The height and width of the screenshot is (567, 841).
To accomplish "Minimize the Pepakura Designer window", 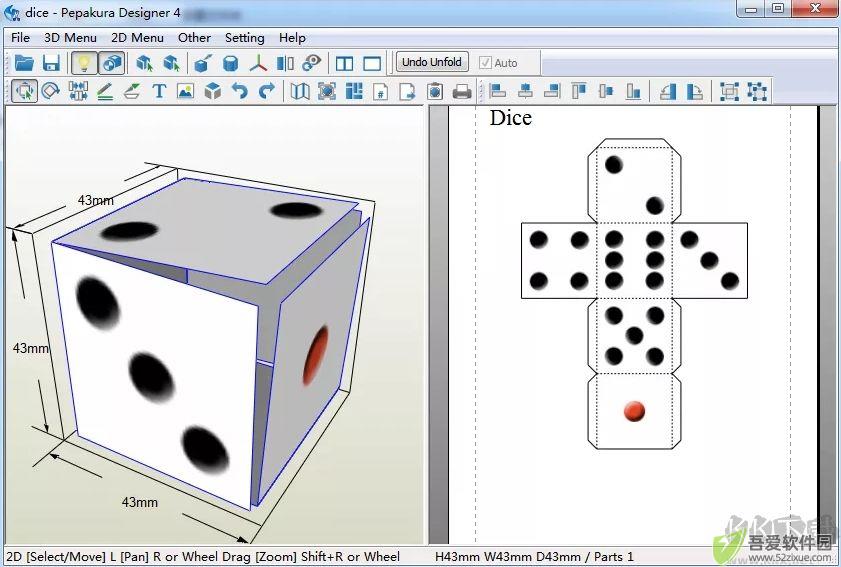I will click(751, 9).
